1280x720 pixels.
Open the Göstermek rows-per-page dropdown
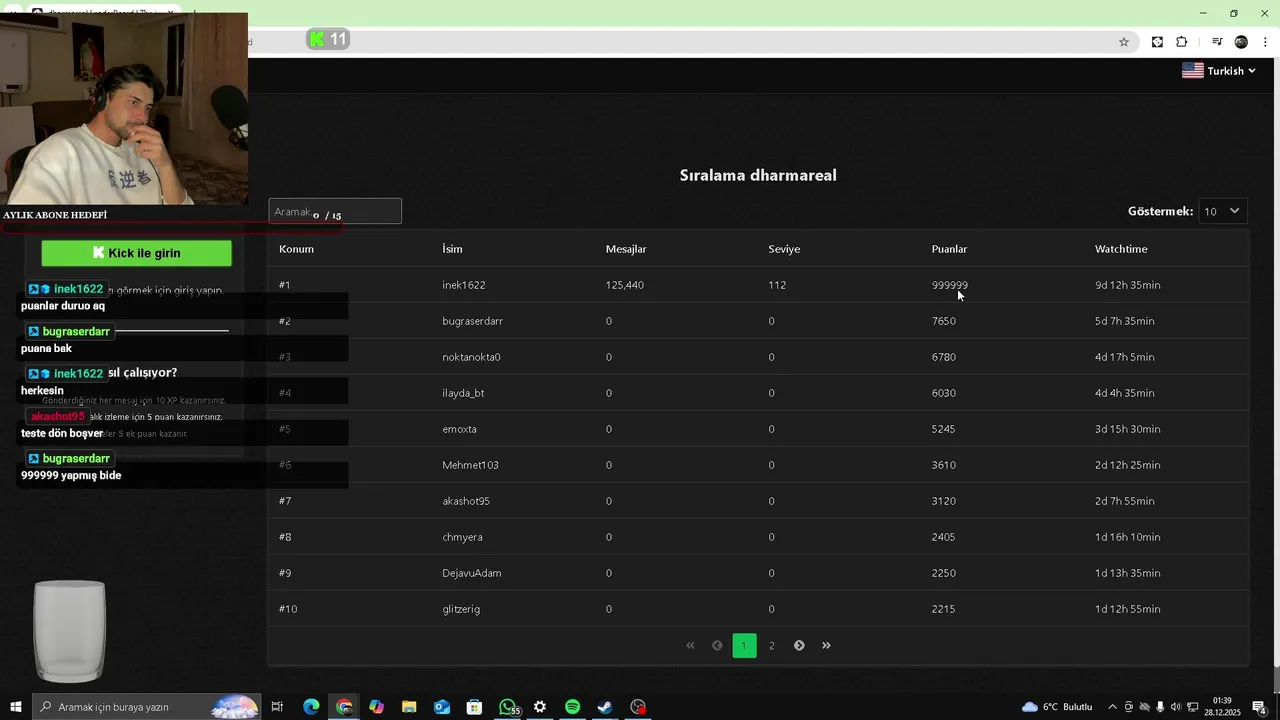pyautogui.click(x=1222, y=211)
